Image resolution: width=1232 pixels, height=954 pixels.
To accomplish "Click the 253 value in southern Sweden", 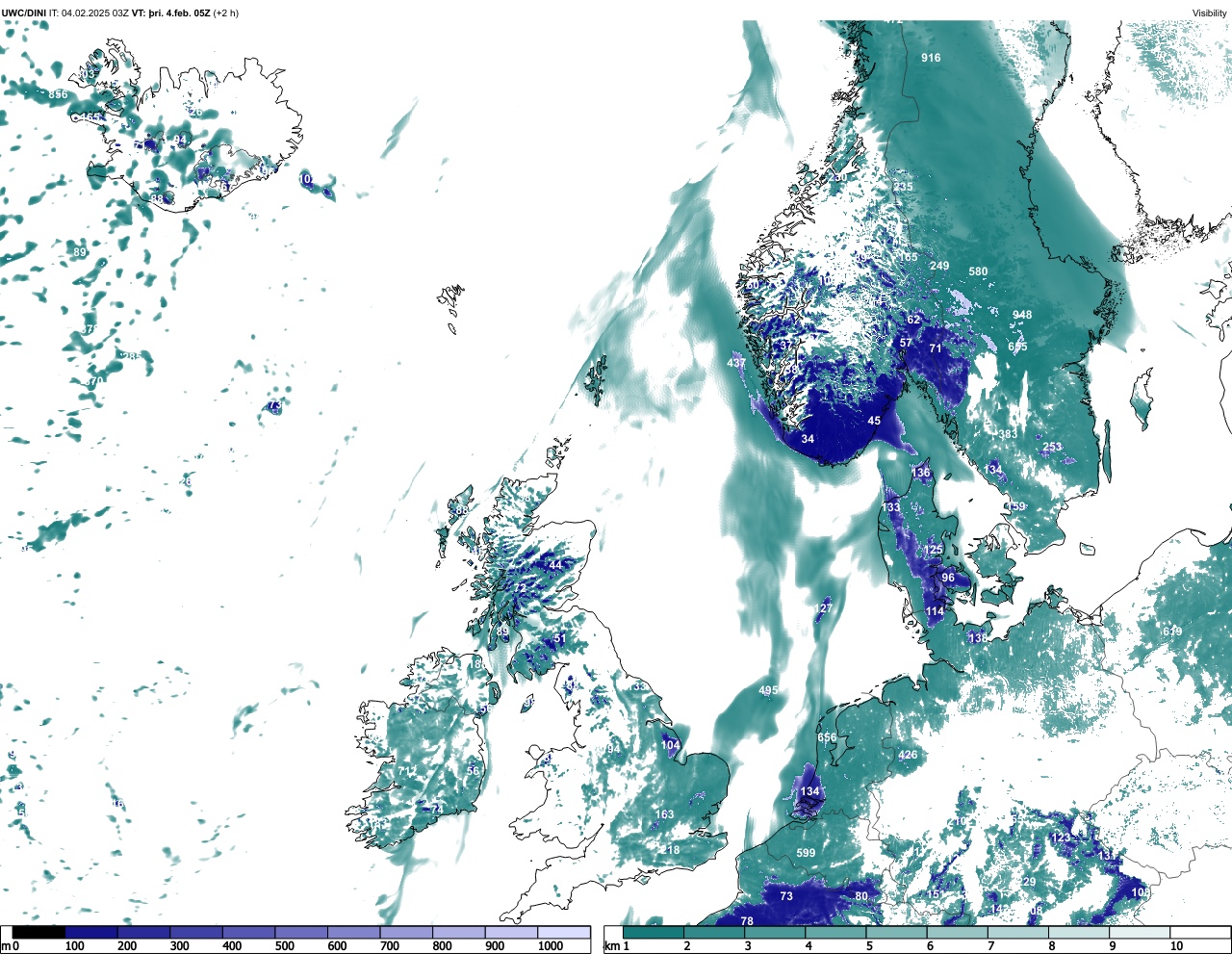I will coord(1052,447).
